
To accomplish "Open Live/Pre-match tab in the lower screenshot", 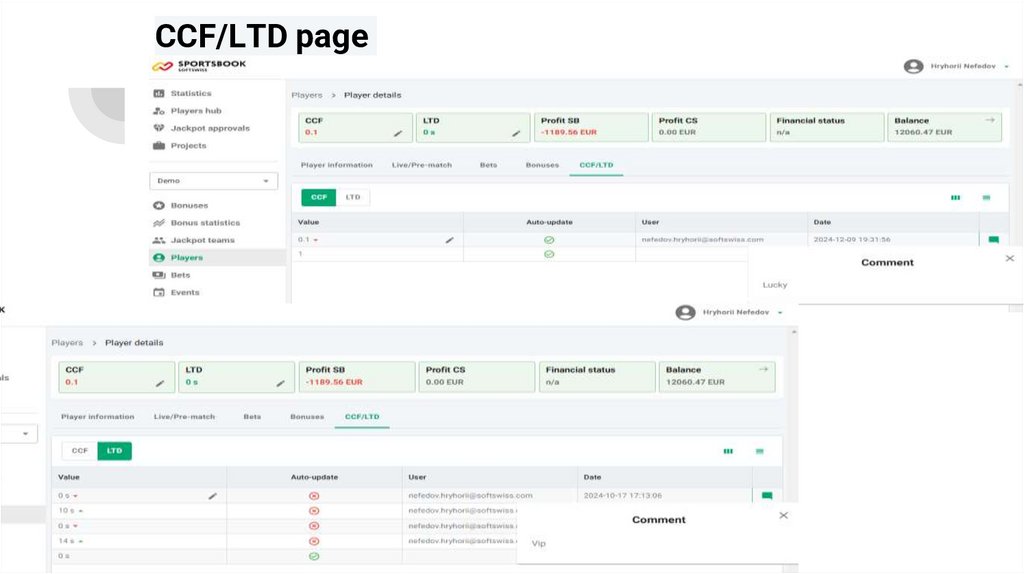I will [x=184, y=417].
